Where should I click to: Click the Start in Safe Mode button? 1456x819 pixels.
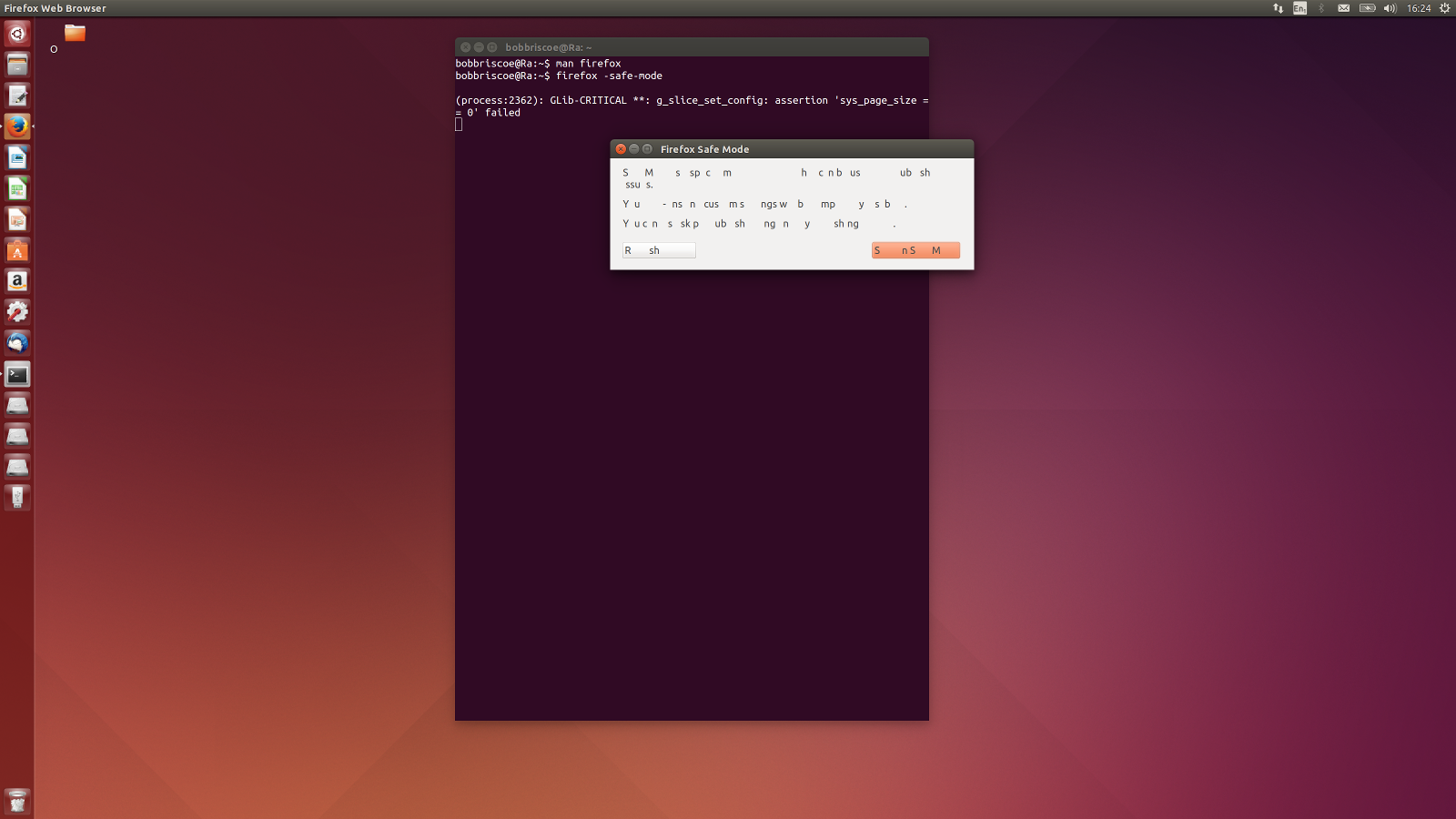pyautogui.click(x=915, y=250)
